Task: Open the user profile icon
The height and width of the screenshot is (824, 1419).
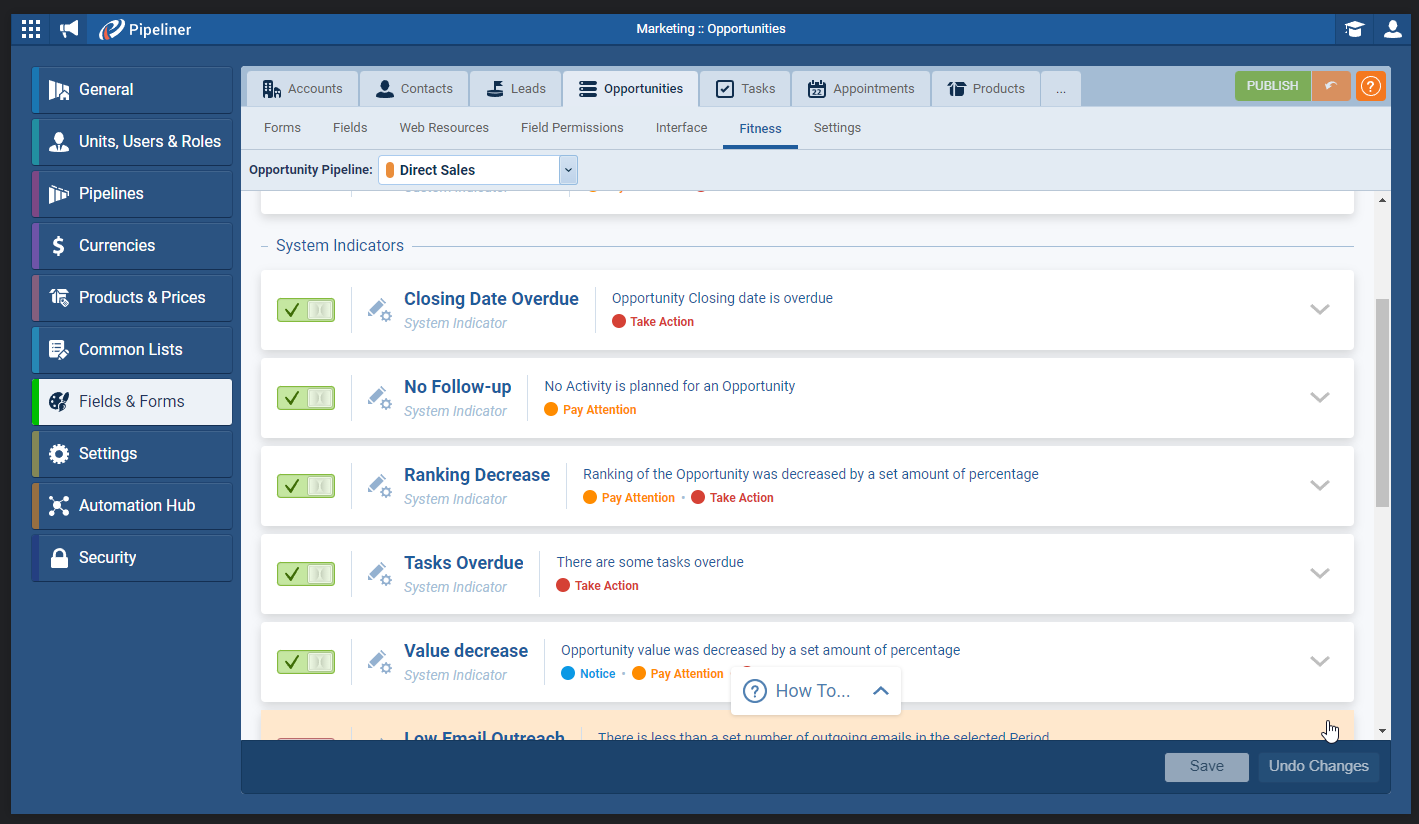Action: 1392,29
